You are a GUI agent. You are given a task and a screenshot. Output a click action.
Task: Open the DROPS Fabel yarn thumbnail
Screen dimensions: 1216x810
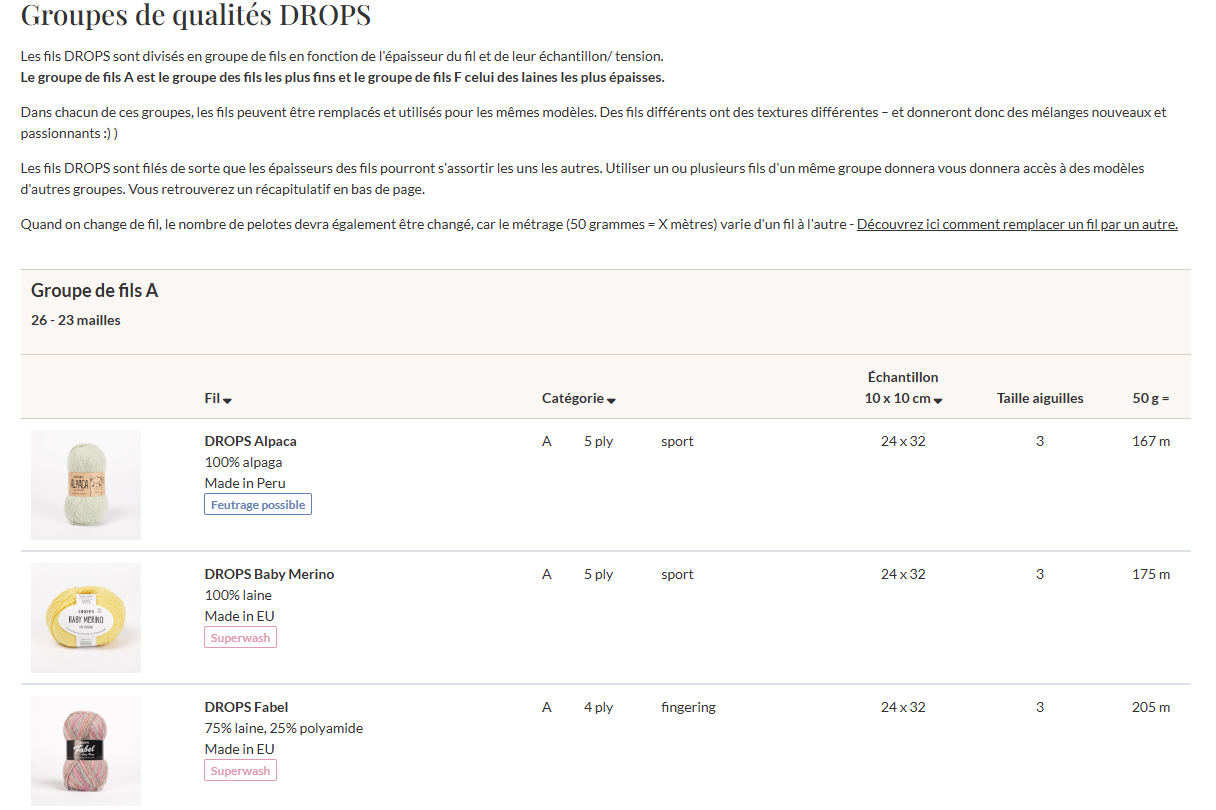(x=86, y=751)
